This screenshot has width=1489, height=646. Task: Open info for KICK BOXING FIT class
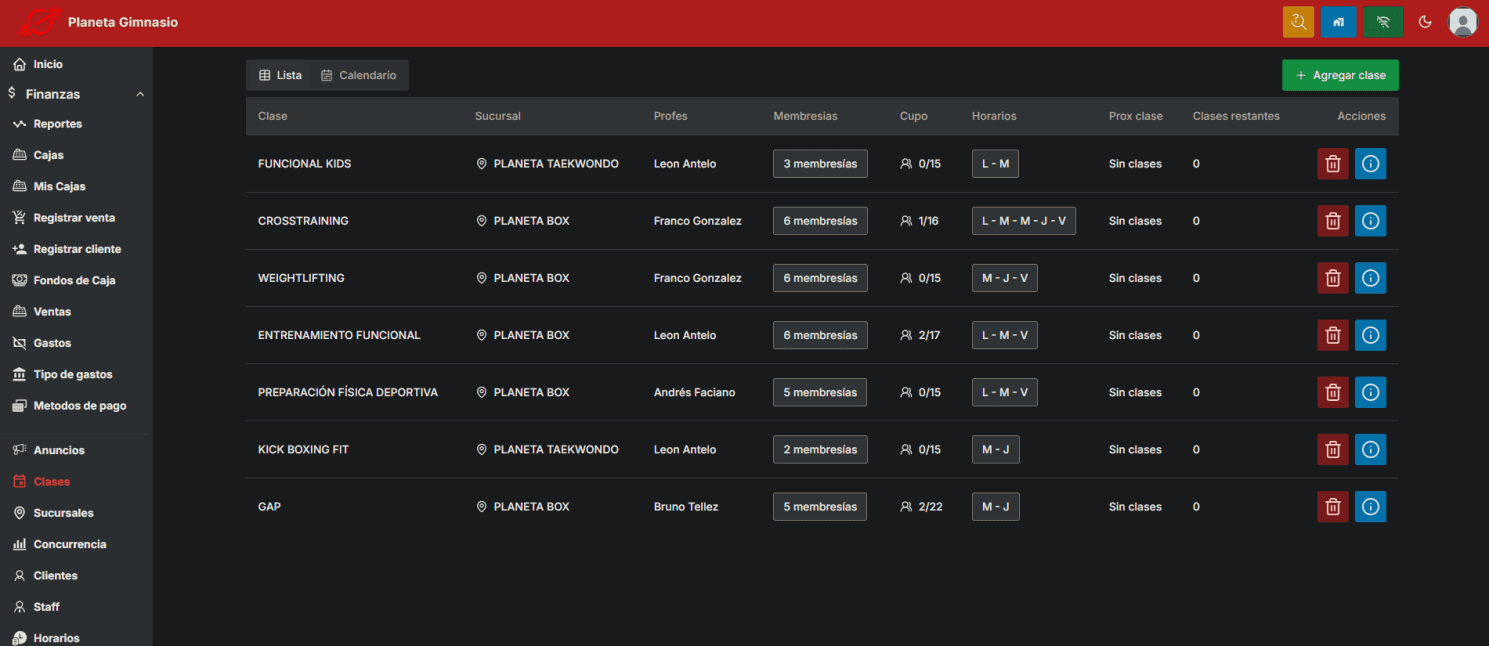tap(1370, 450)
